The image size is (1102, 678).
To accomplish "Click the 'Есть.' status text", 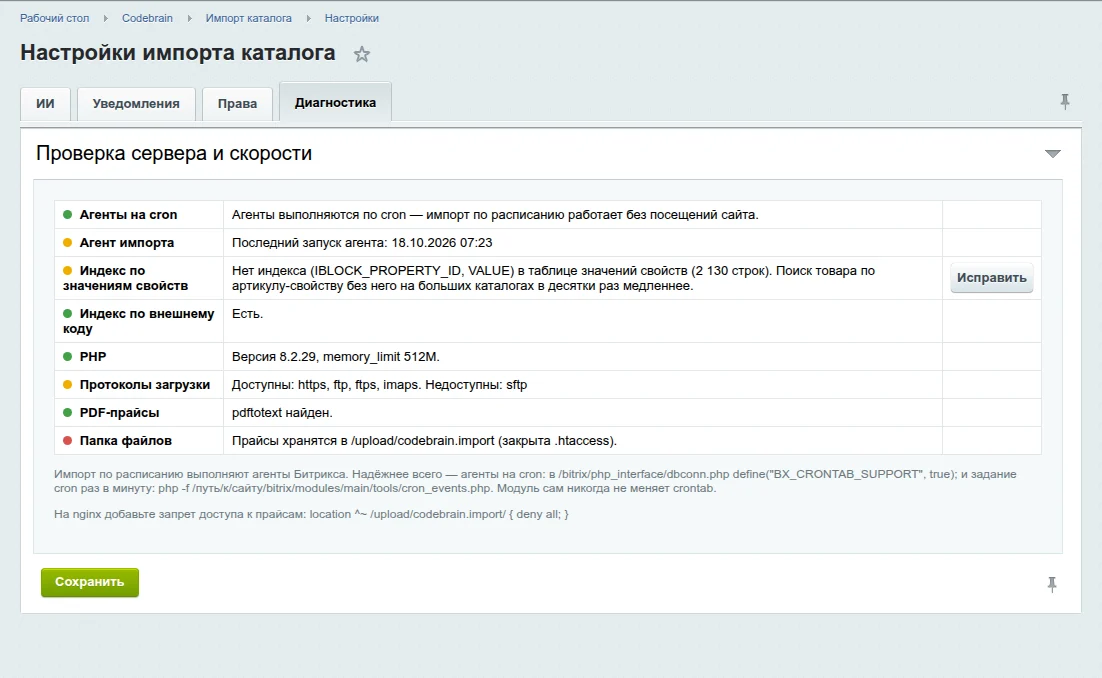I will 247,314.
